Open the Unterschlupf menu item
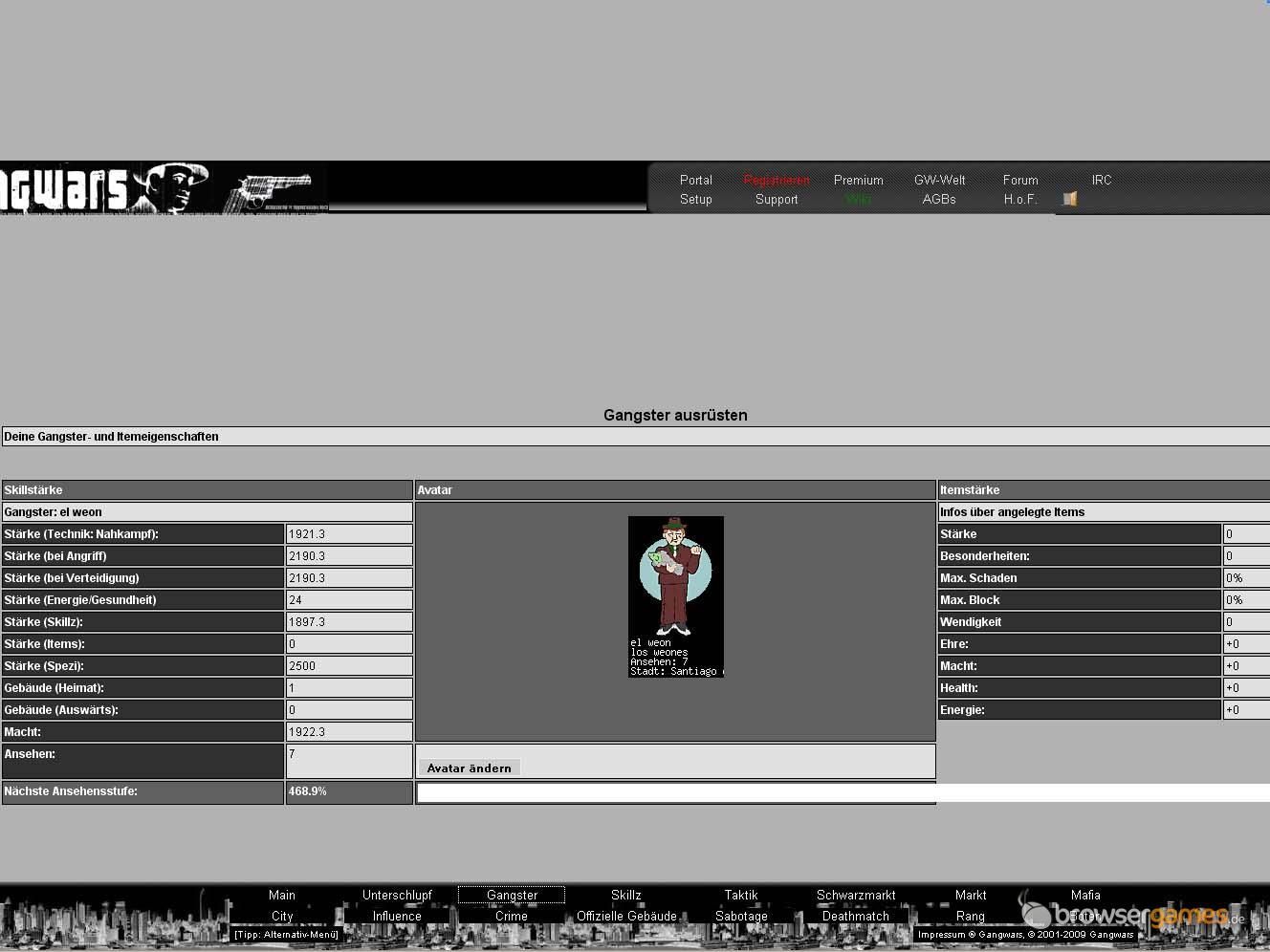 coord(397,895)
